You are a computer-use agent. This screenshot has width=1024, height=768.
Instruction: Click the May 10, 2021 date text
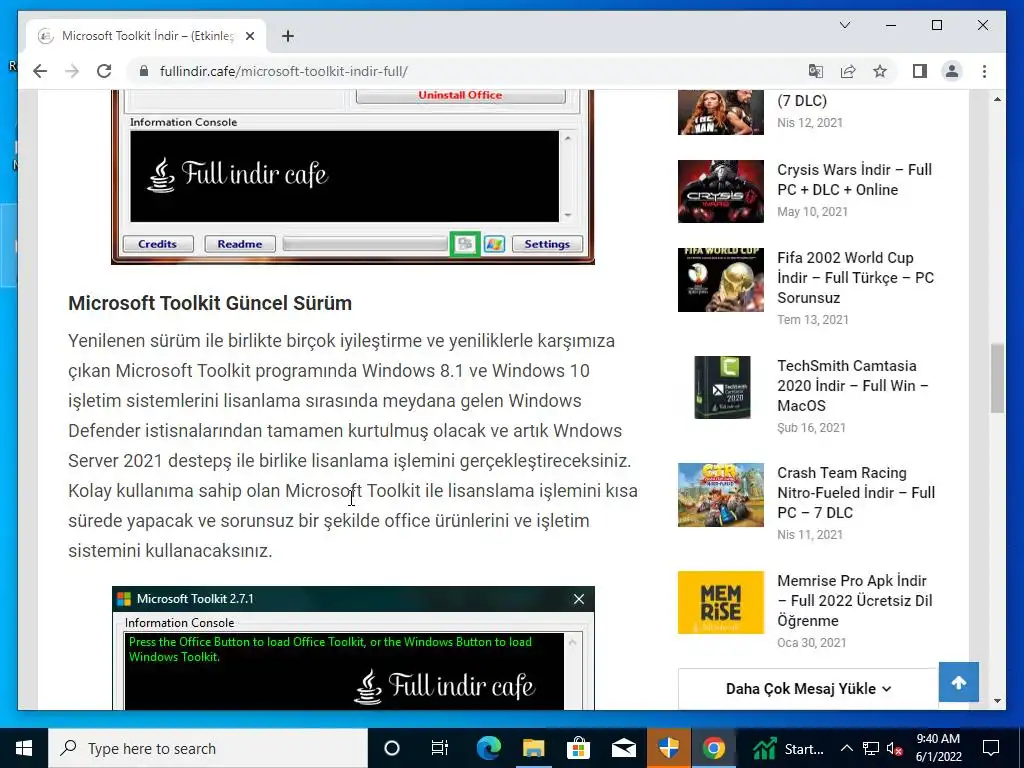pos(812,212)
